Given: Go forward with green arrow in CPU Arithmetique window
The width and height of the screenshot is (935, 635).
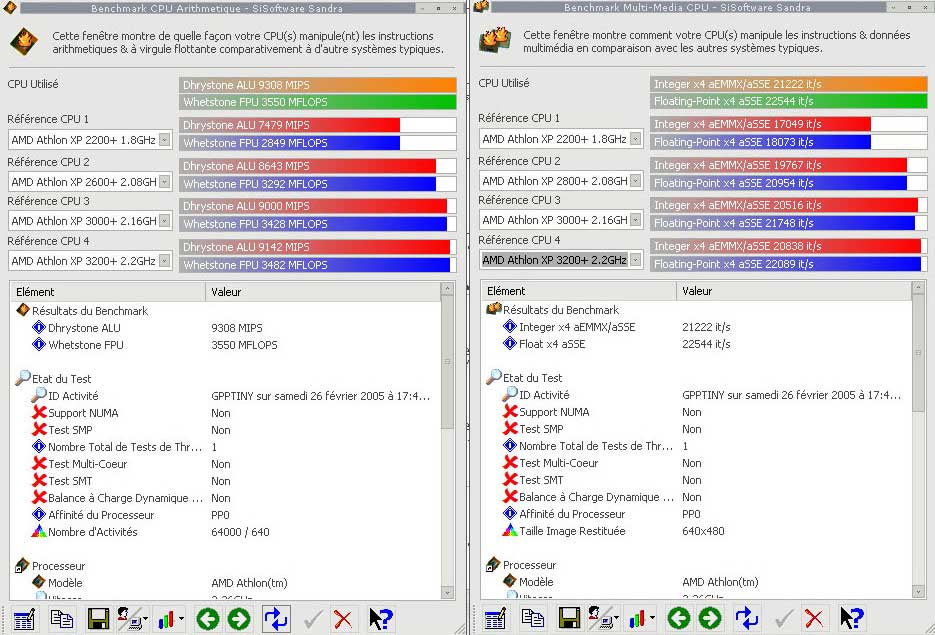Looking at the screenshot, I should click(239, 619).
